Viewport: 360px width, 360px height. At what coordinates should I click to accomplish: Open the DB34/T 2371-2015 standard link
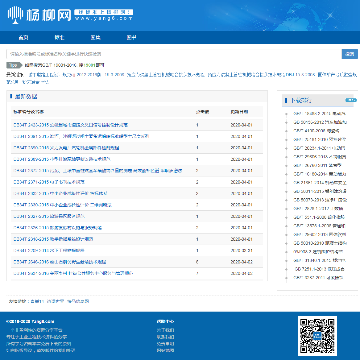[x=49, y=182]
